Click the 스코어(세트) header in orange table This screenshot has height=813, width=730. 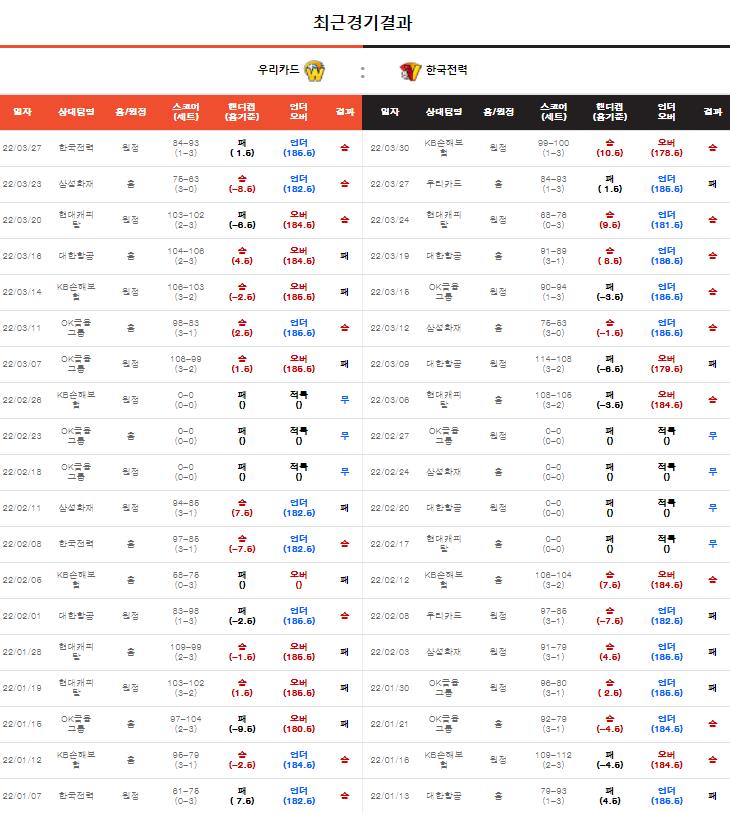coord(186,111)
